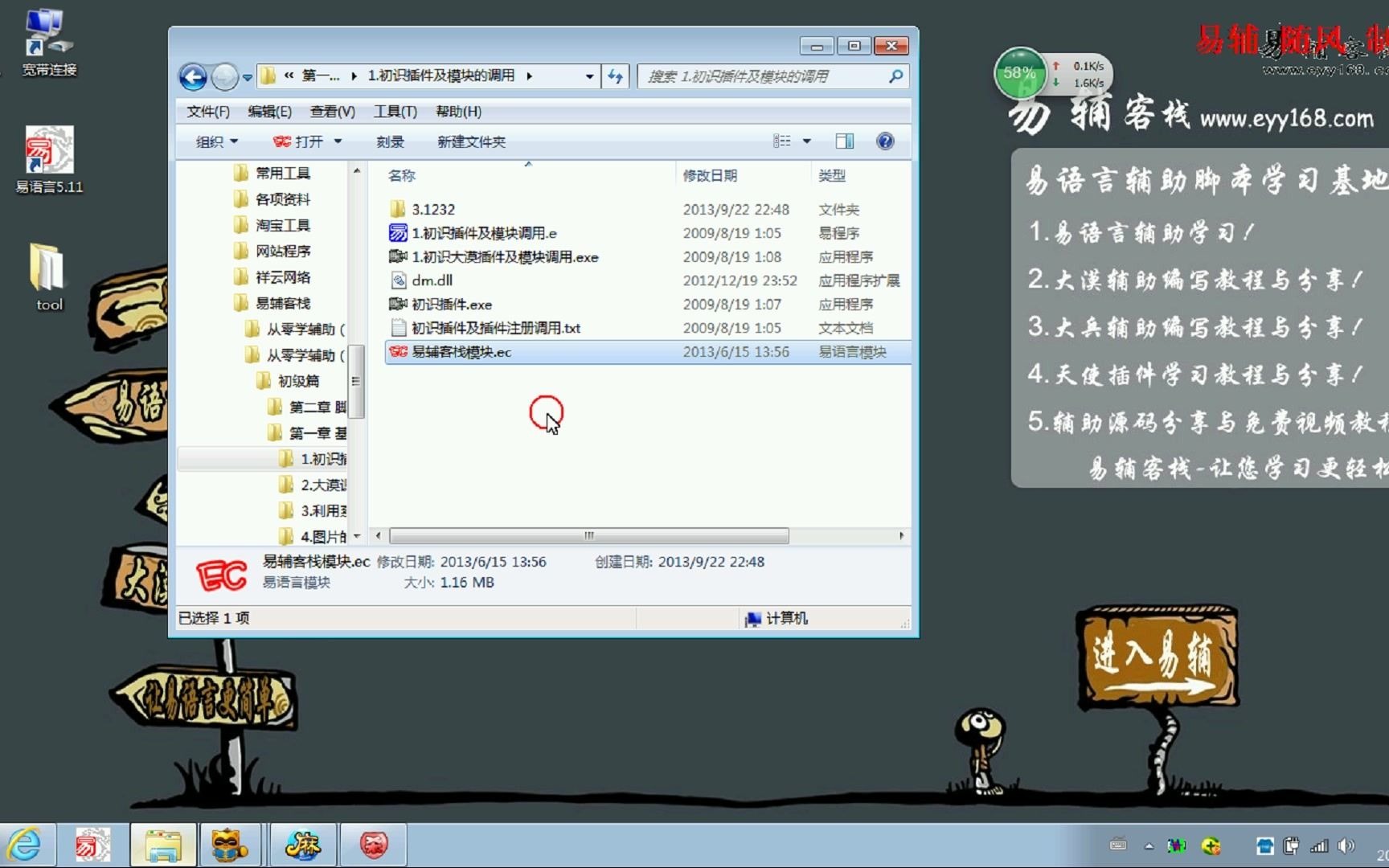
Task: Open the 工具(T) menu
Action: coord(395,112)
